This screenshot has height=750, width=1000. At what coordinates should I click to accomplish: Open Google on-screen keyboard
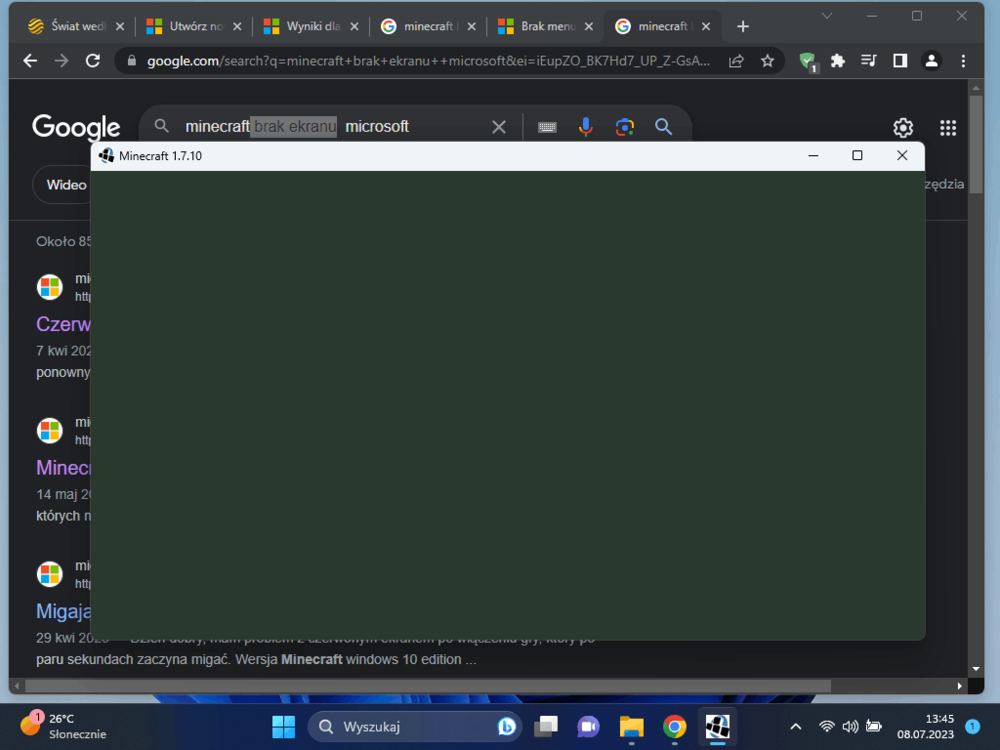click(547, 127)
